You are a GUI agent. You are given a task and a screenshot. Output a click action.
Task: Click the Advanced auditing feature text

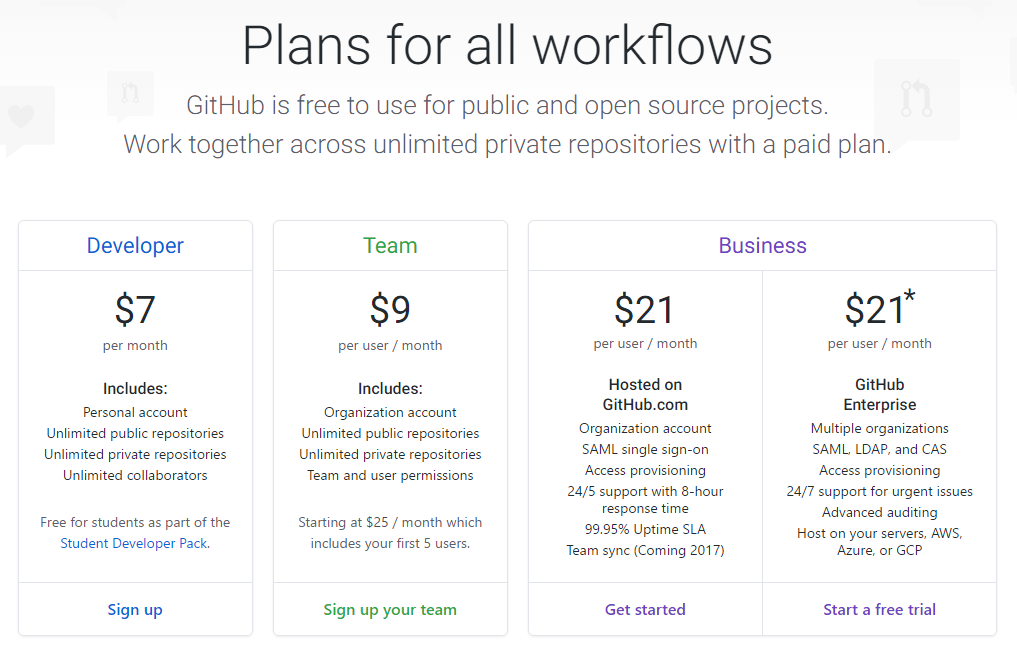[879, 512]
